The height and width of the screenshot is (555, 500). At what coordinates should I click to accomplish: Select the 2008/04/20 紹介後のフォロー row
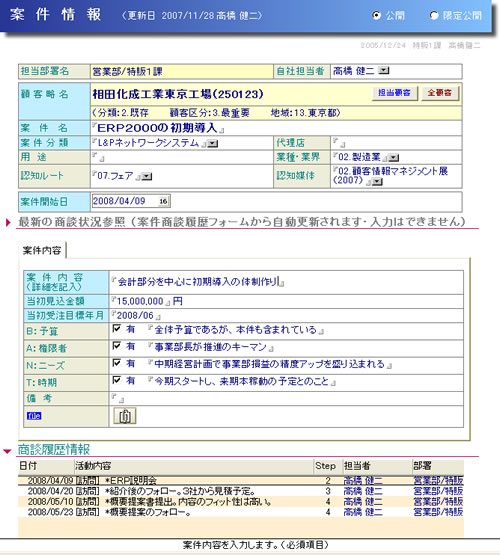(x=241, y=491)
